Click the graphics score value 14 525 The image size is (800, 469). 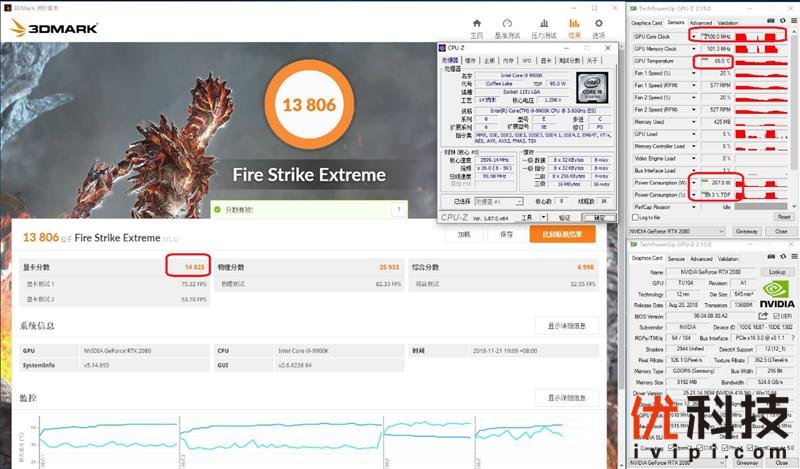point(194,267)
